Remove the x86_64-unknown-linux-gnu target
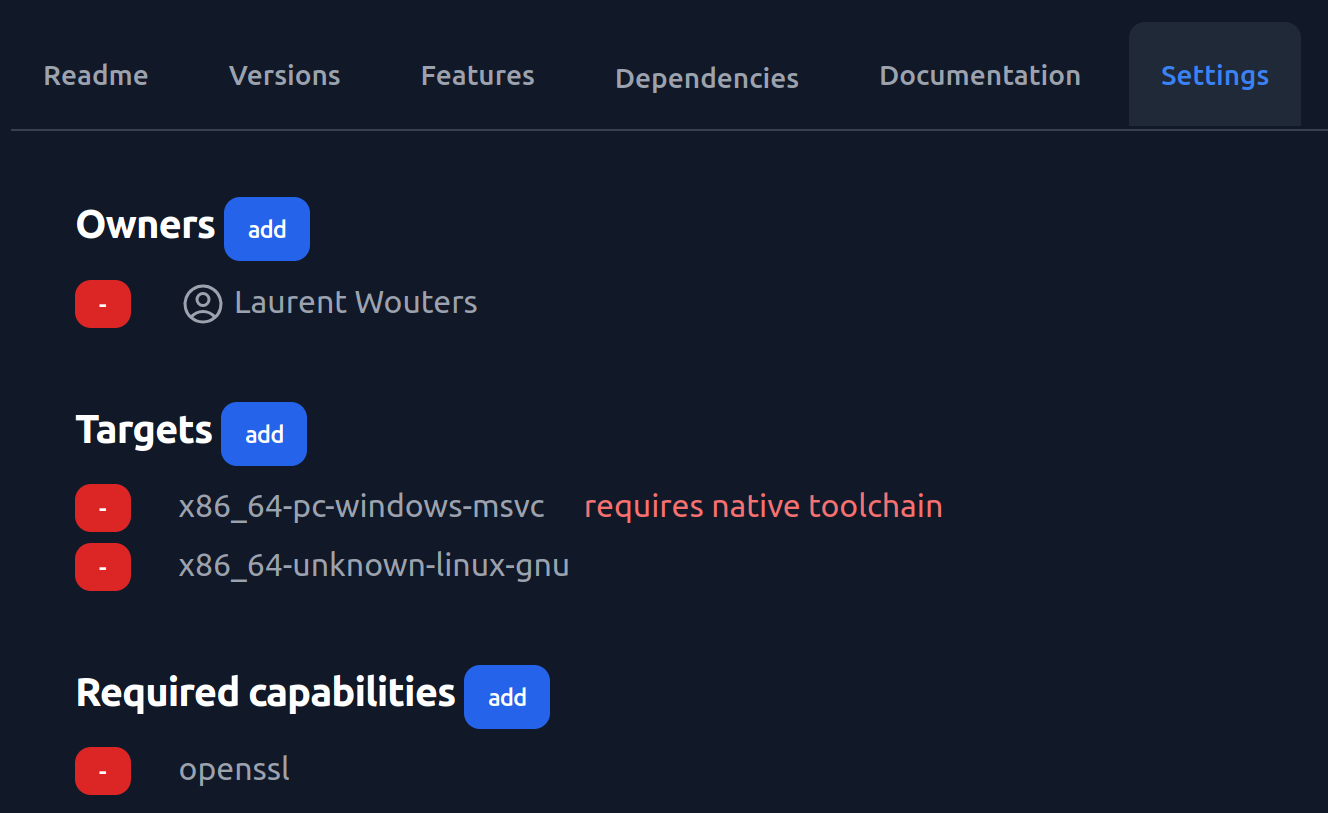This screenshot has height=813, width=1328. 103,567
